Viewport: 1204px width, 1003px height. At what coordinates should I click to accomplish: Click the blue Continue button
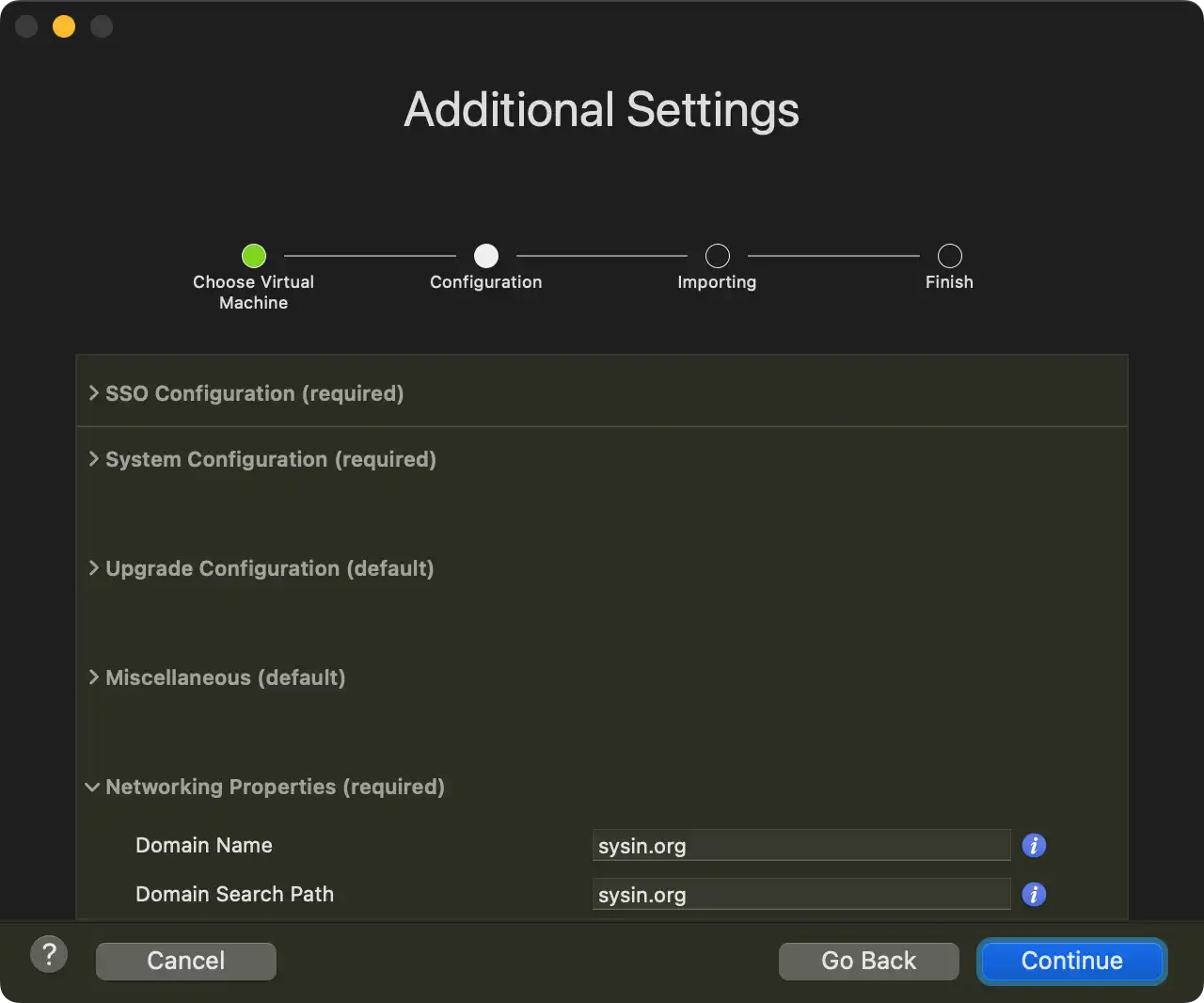pos(1071,961)
